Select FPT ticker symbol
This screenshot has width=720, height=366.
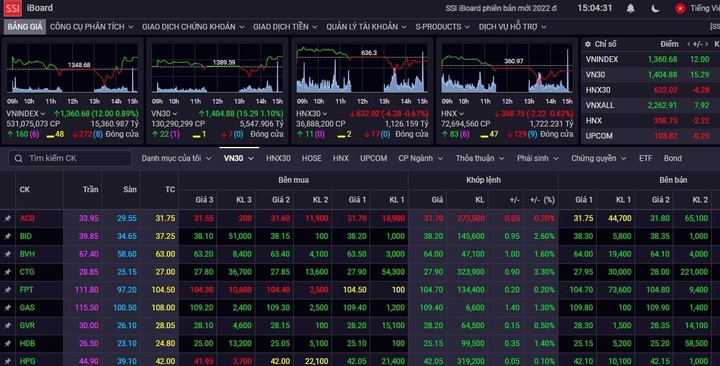point(26,290)
